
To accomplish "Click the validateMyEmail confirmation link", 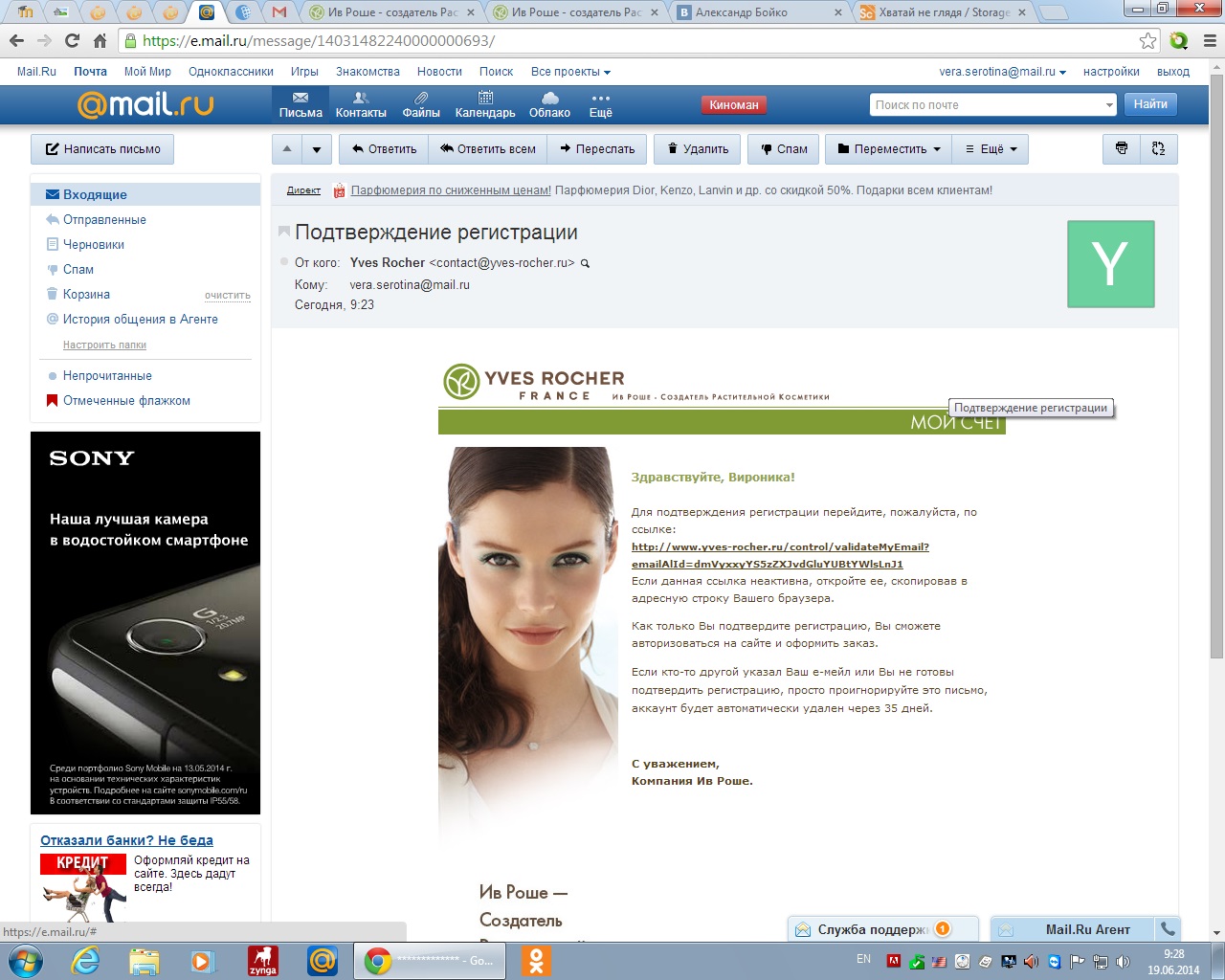I will [x=780, y=555].
